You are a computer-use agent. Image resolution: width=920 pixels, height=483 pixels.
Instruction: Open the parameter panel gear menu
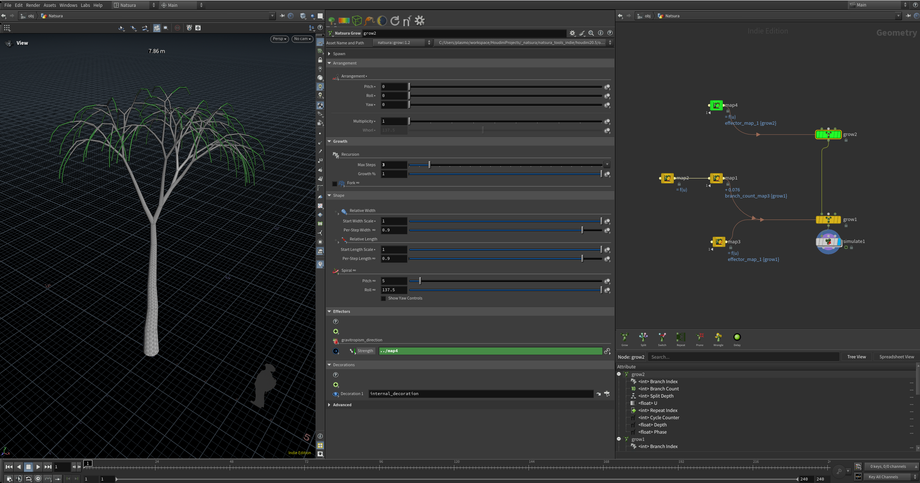pos(572,33)
